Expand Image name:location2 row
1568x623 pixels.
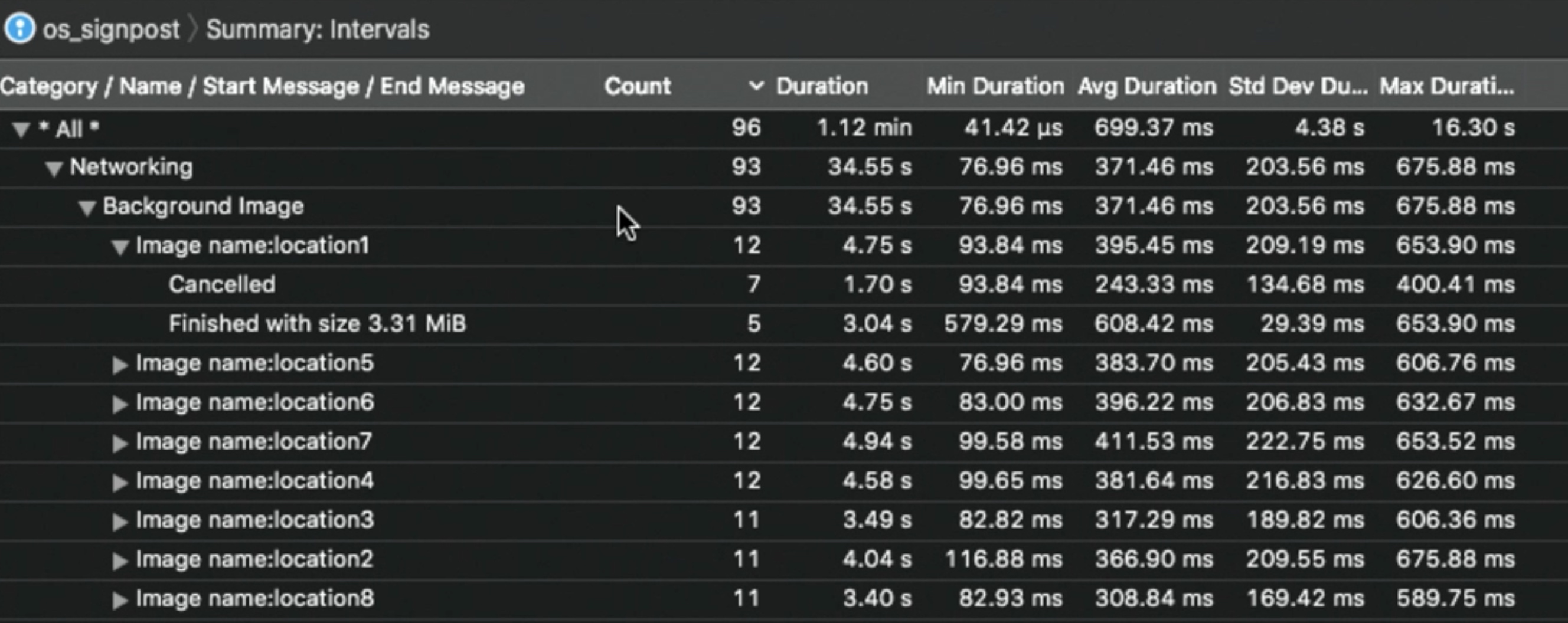pyautogui.click(x=120, y=561)
